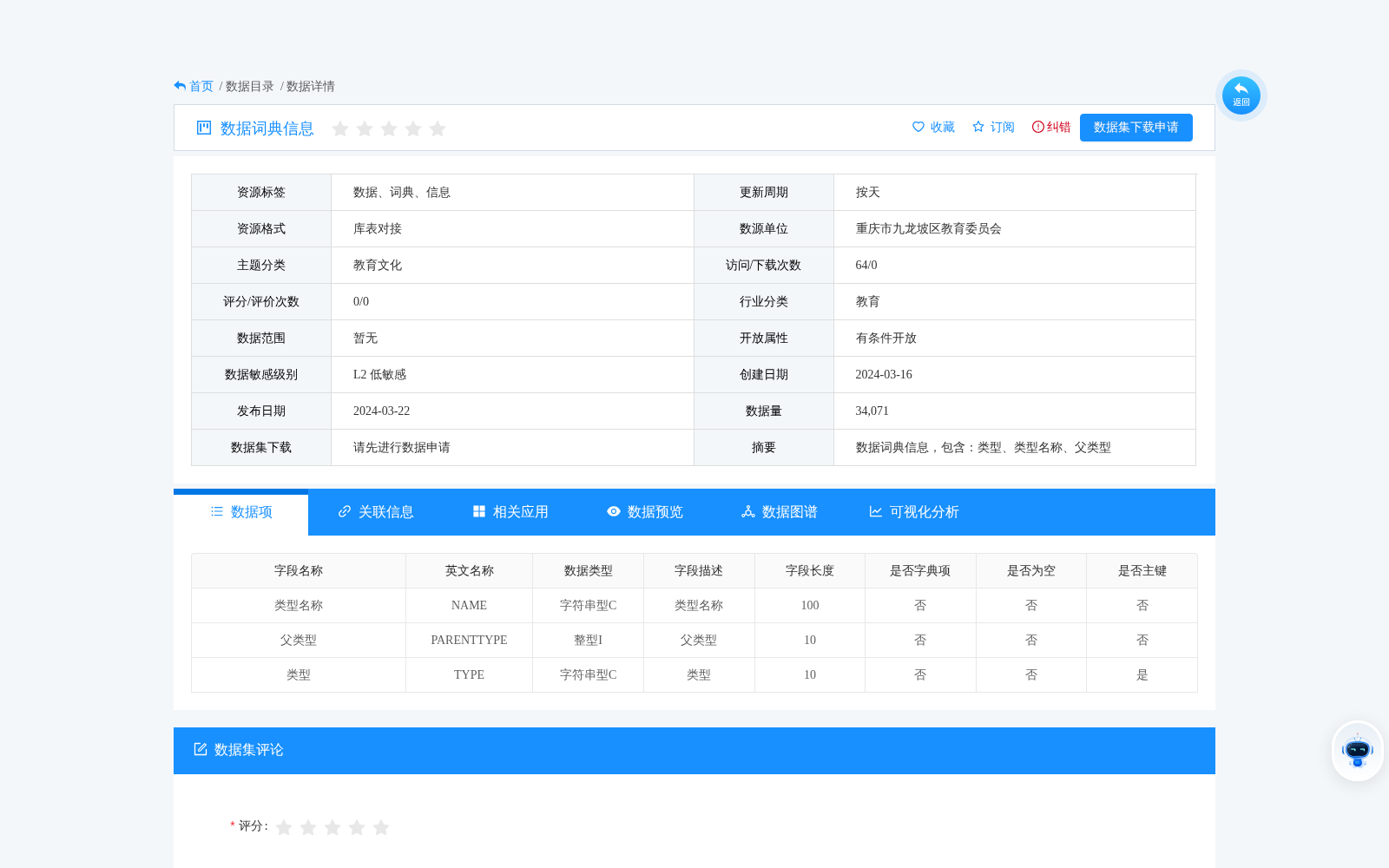Click the 数据、词典、信息 resource tags value
The height and width of the screenshot is (868, 1389).
[401, 192]
